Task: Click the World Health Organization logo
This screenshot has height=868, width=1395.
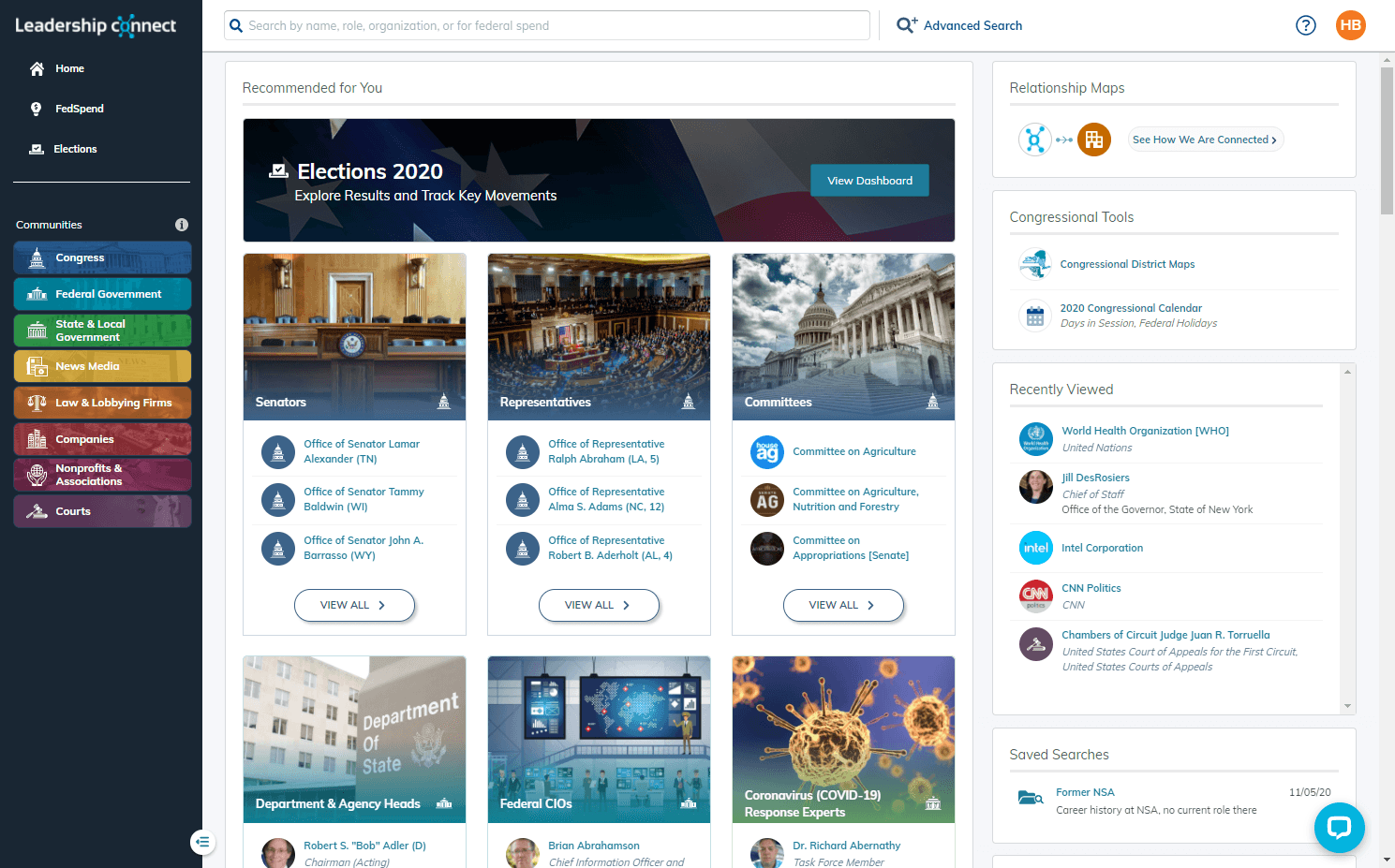Action: [x=1036, y=438]
